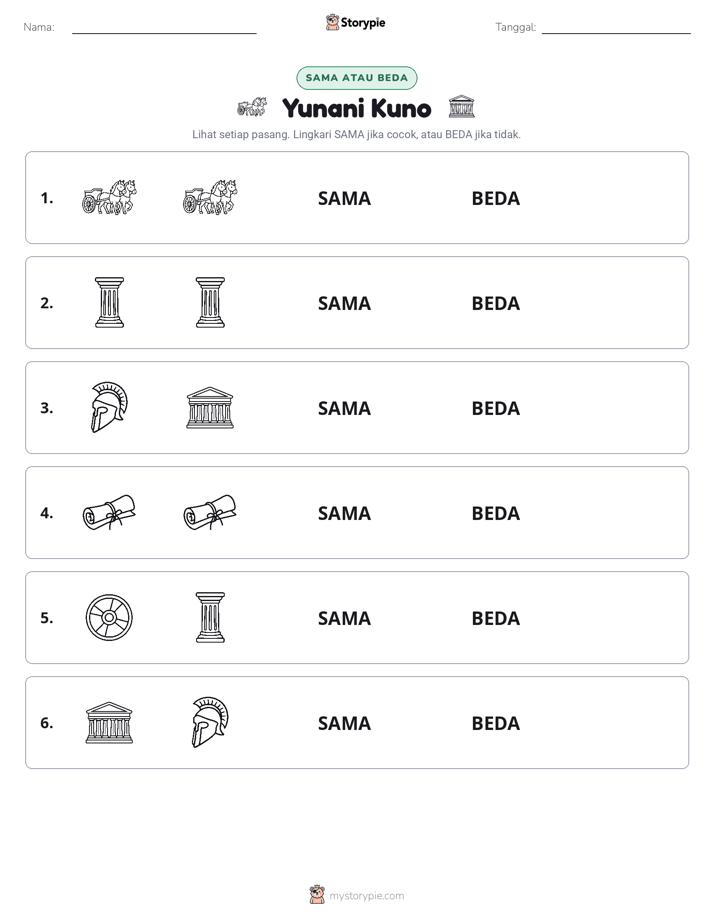
Task: Click the round shield picture in row 5
Action: tap(109, 618)
